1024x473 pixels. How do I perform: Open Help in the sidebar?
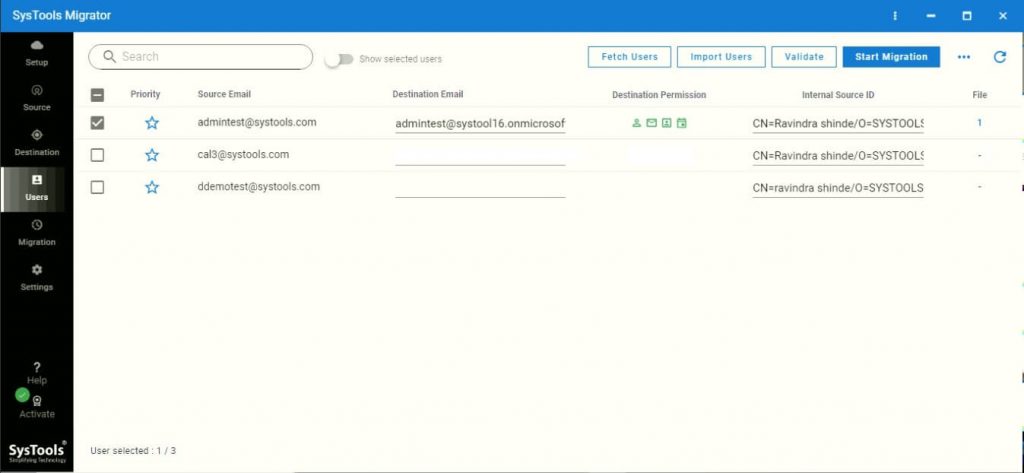[x=37, y=373]
